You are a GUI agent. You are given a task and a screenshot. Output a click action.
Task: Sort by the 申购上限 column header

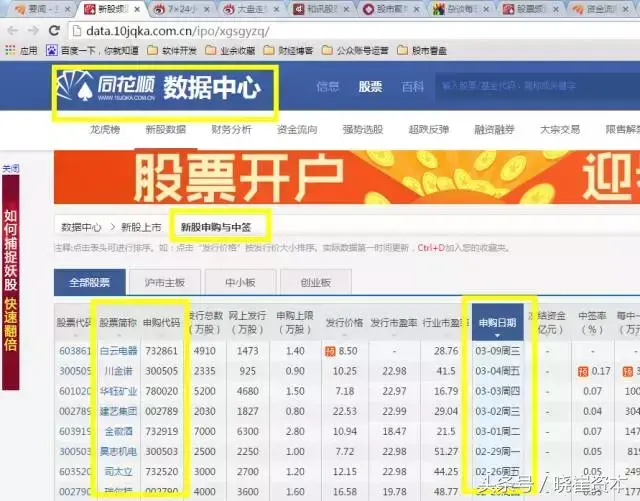[295, 323]
